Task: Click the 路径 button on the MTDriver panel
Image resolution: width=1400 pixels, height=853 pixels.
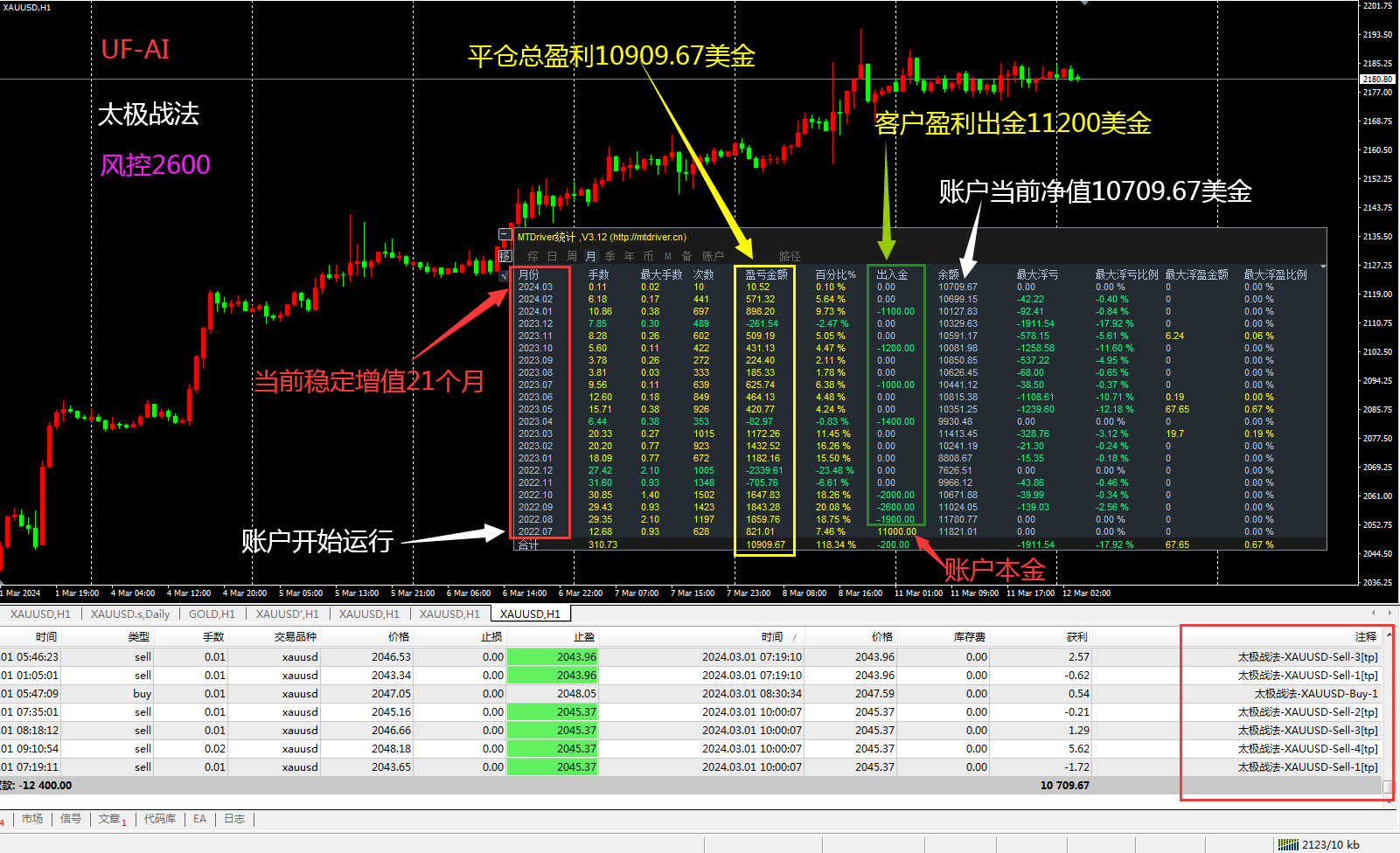Action: click(x=790, y=255)
